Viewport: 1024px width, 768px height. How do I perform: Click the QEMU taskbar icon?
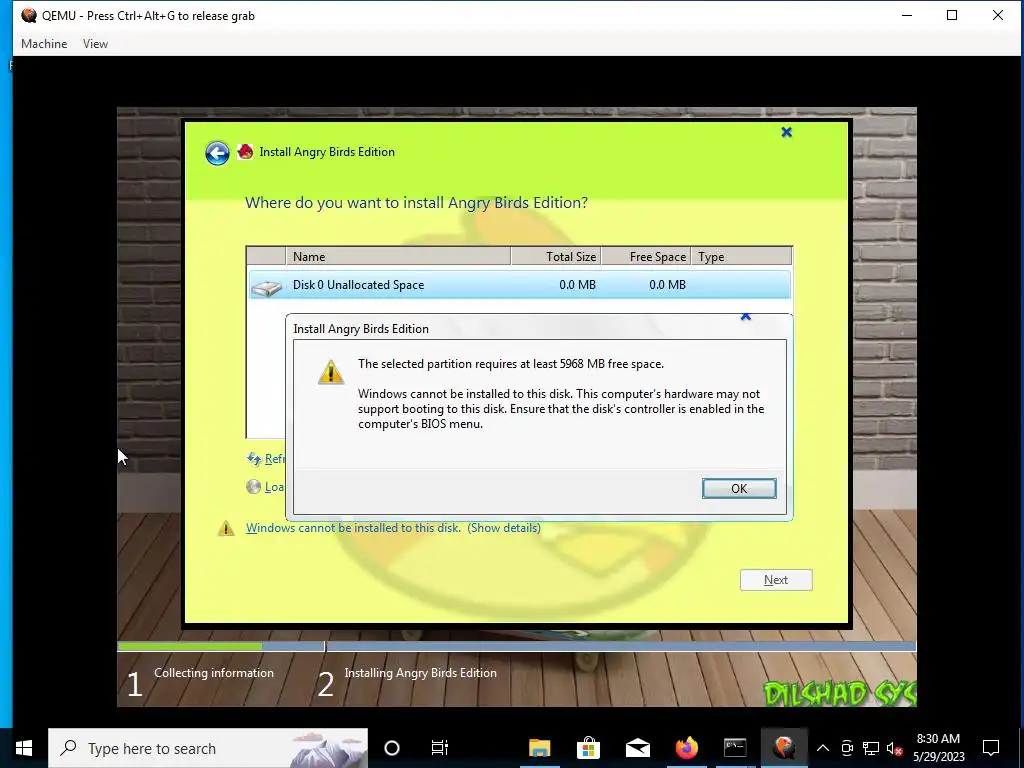[x=784, y=748]
